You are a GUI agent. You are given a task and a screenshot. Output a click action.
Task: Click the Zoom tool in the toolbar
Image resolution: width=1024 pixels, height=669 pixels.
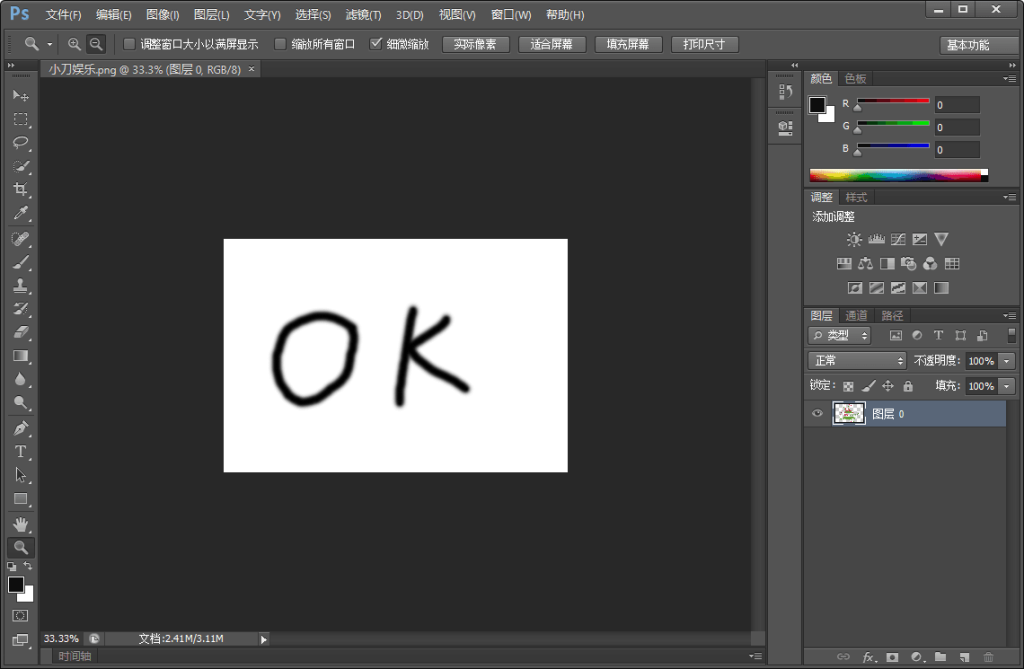click(20, 547)
